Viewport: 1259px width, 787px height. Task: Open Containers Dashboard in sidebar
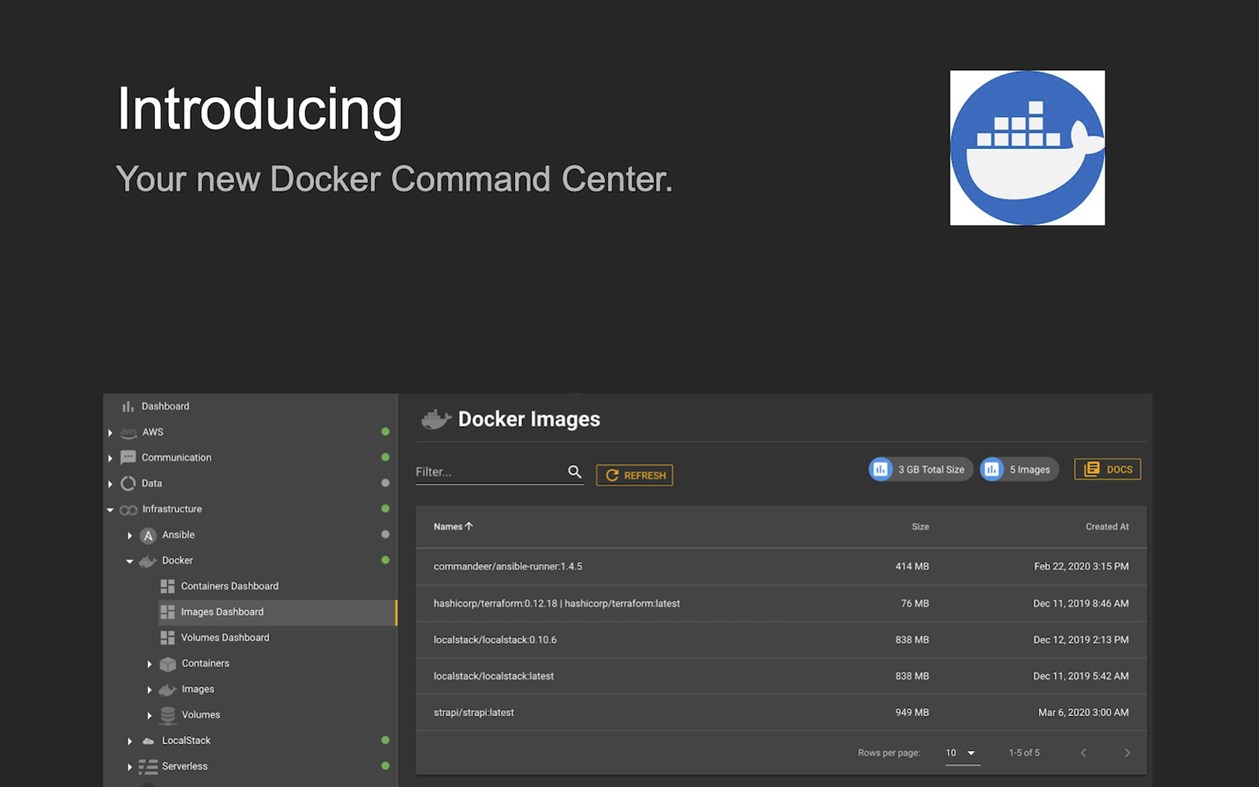[x=229, y=586]
